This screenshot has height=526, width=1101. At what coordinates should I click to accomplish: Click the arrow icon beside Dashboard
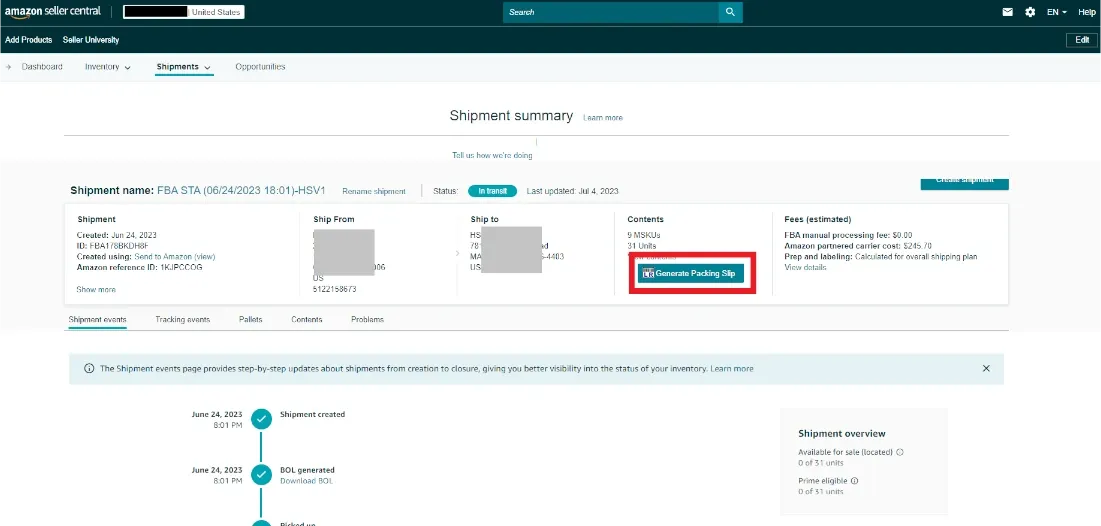click(9, 67)
